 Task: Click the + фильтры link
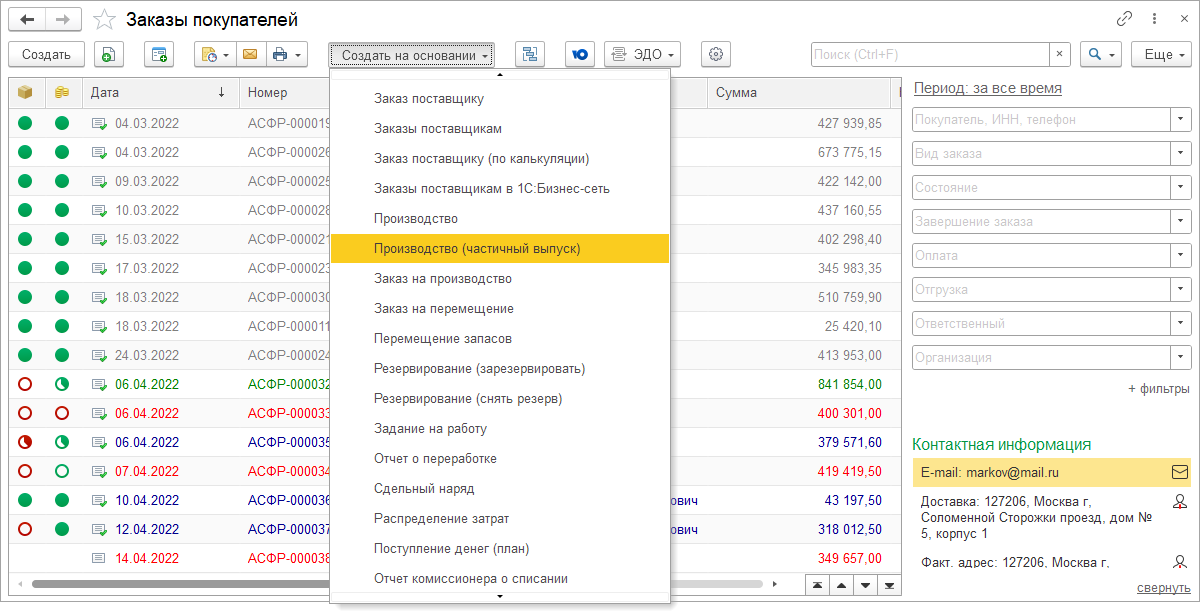point(1158,389)
